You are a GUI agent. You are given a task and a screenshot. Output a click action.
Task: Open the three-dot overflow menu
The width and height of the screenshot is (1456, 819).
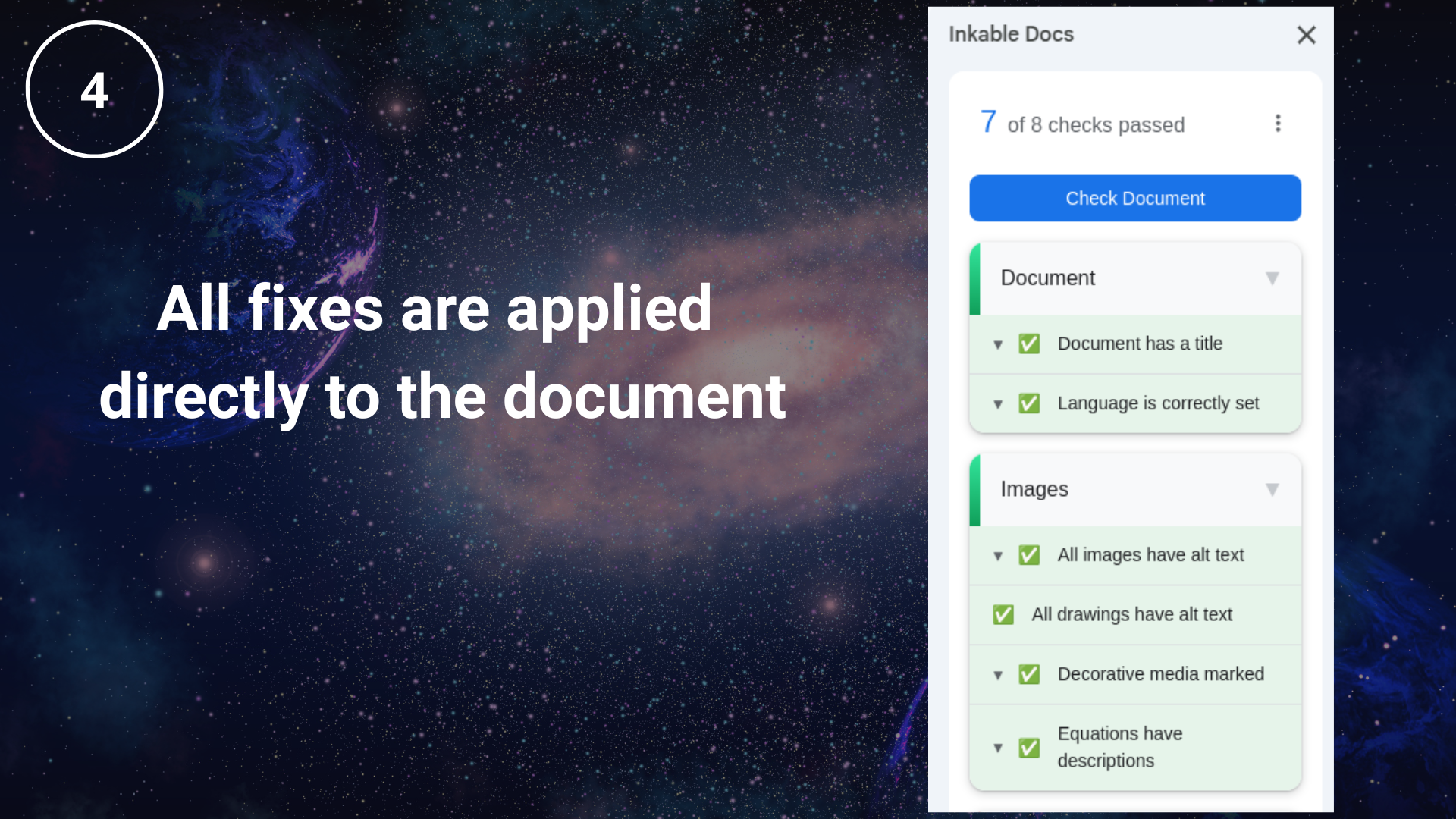click(x=1278, y=124)
